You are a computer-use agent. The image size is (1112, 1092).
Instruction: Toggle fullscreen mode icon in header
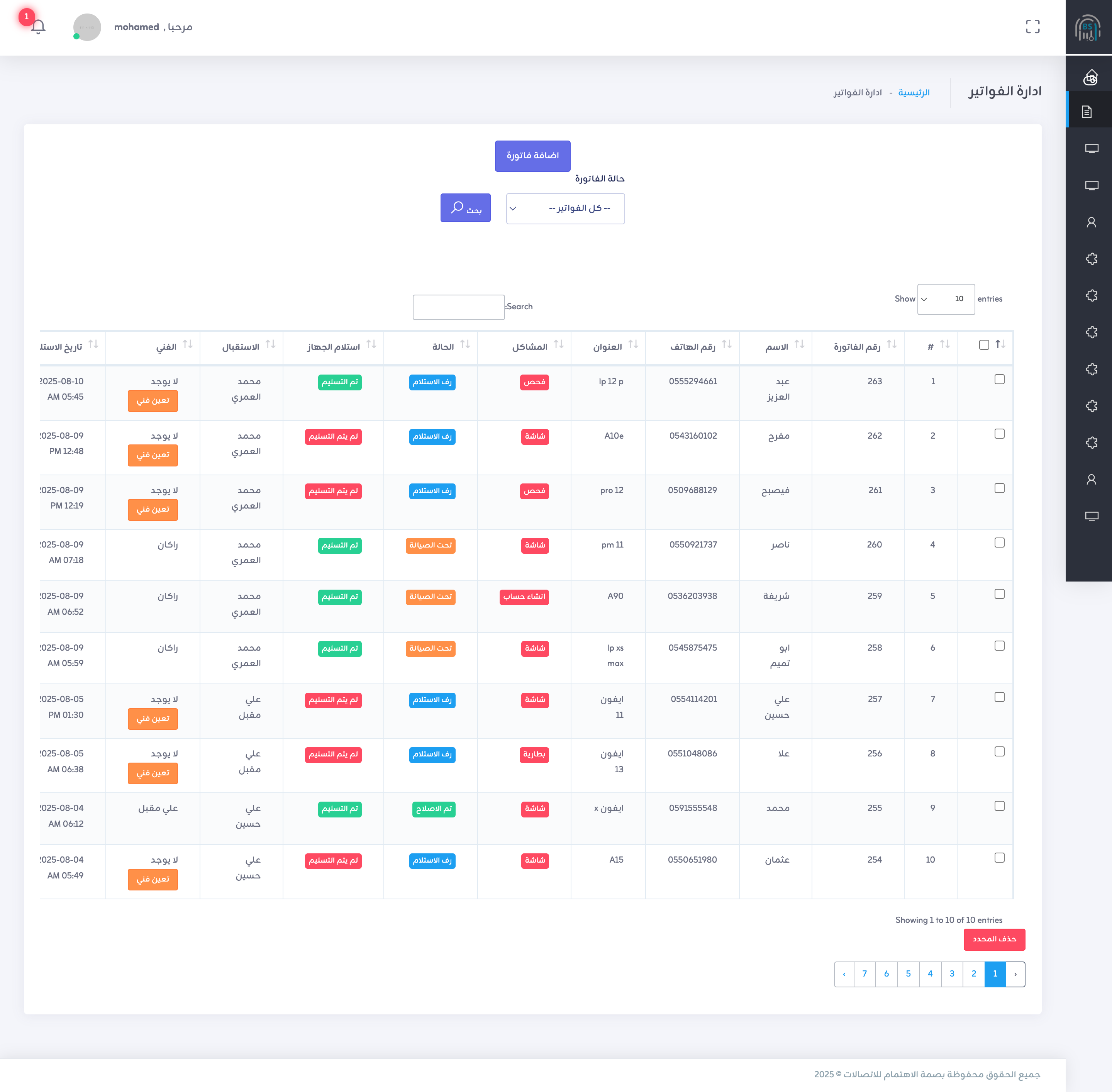pos(1032,27)
